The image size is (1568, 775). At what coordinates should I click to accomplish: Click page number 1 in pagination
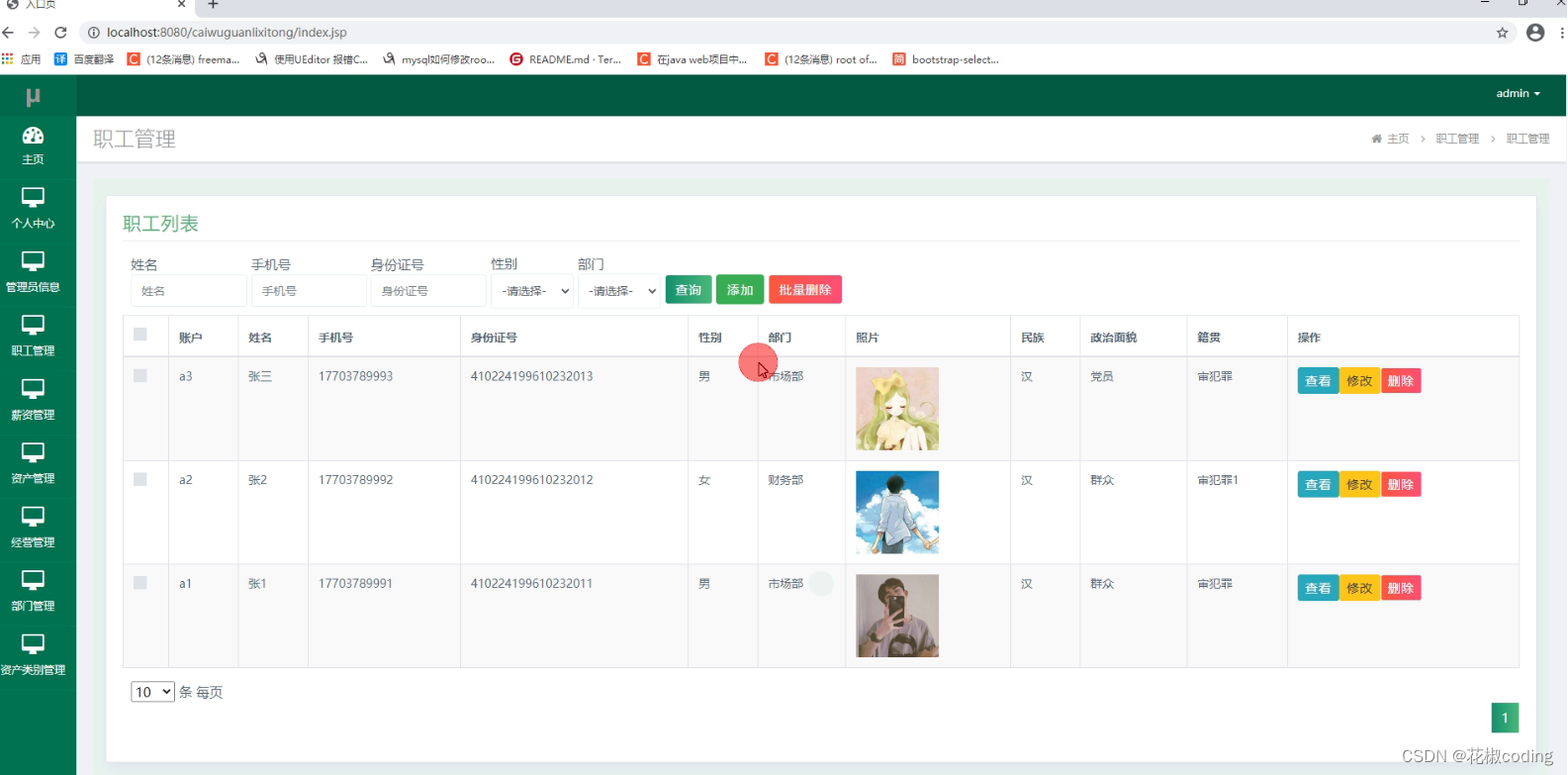[1505, 718]
